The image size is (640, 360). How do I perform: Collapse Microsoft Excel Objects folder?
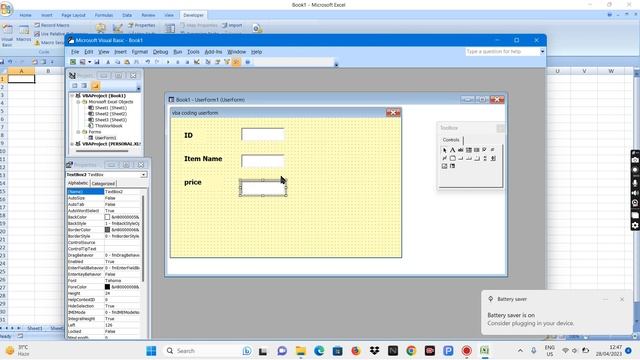[x=78, y=102]
